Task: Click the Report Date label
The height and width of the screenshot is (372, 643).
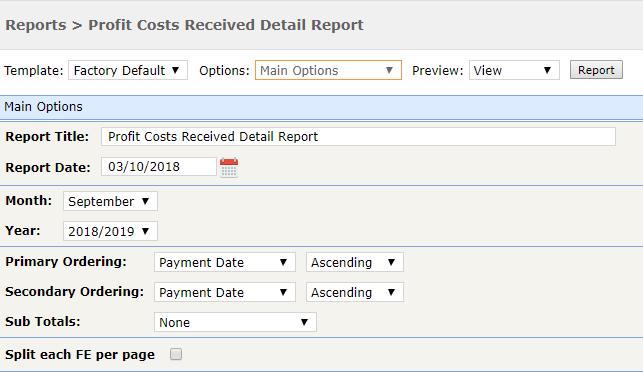Action: click(48, 167)
